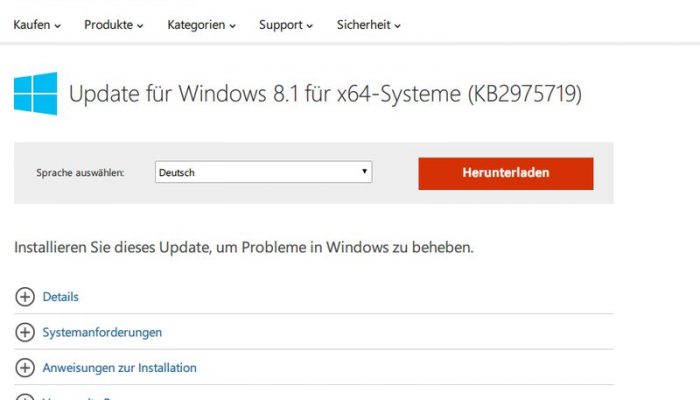This screenshot has width=700, height=400.
Task: Click plus icon beside Anweisungen zur Installation
Action: (25, 368)
